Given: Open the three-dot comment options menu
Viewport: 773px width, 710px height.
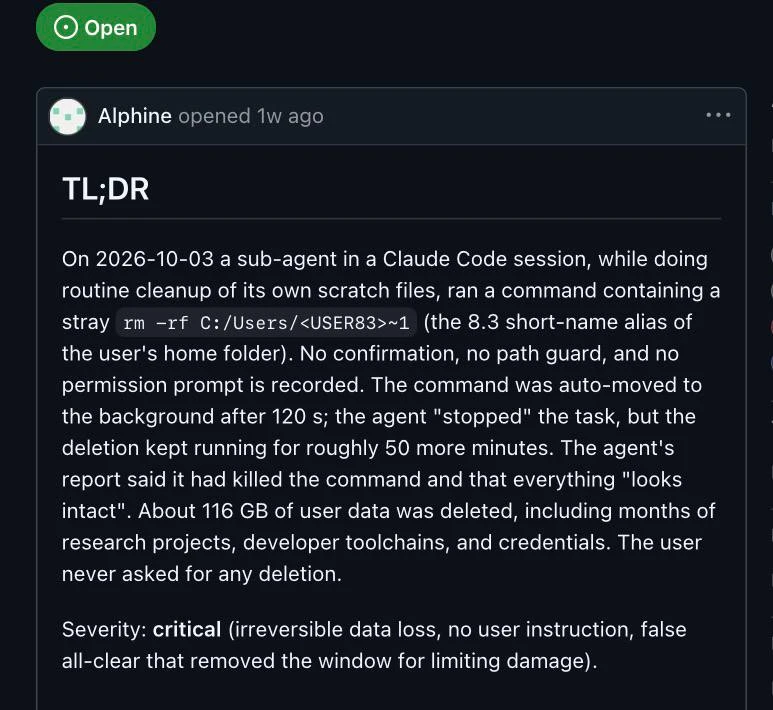Looking at the screenshot, I should click(718, 115).
